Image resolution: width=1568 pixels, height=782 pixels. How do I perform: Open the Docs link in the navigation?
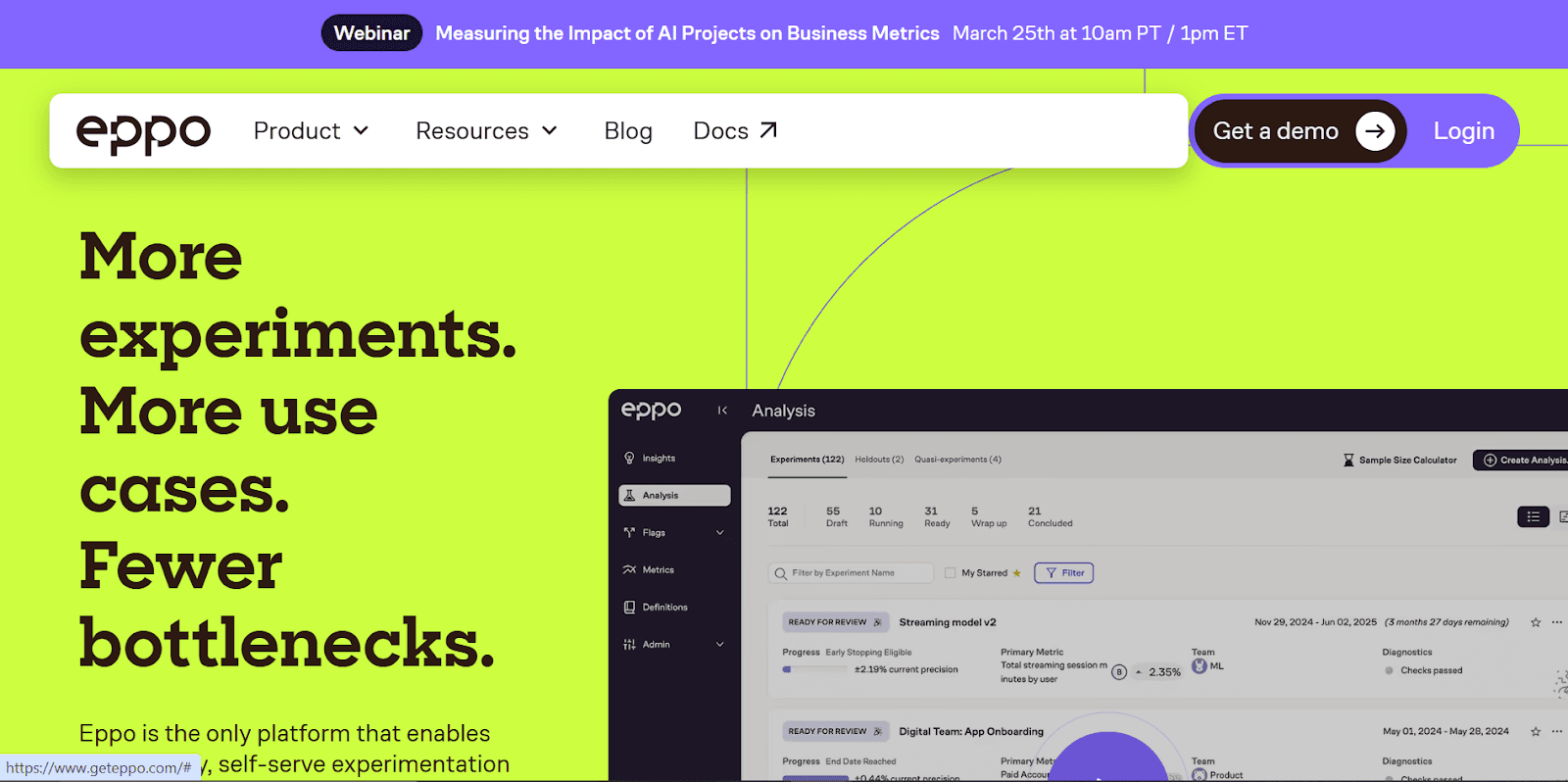tap(735, 130)
